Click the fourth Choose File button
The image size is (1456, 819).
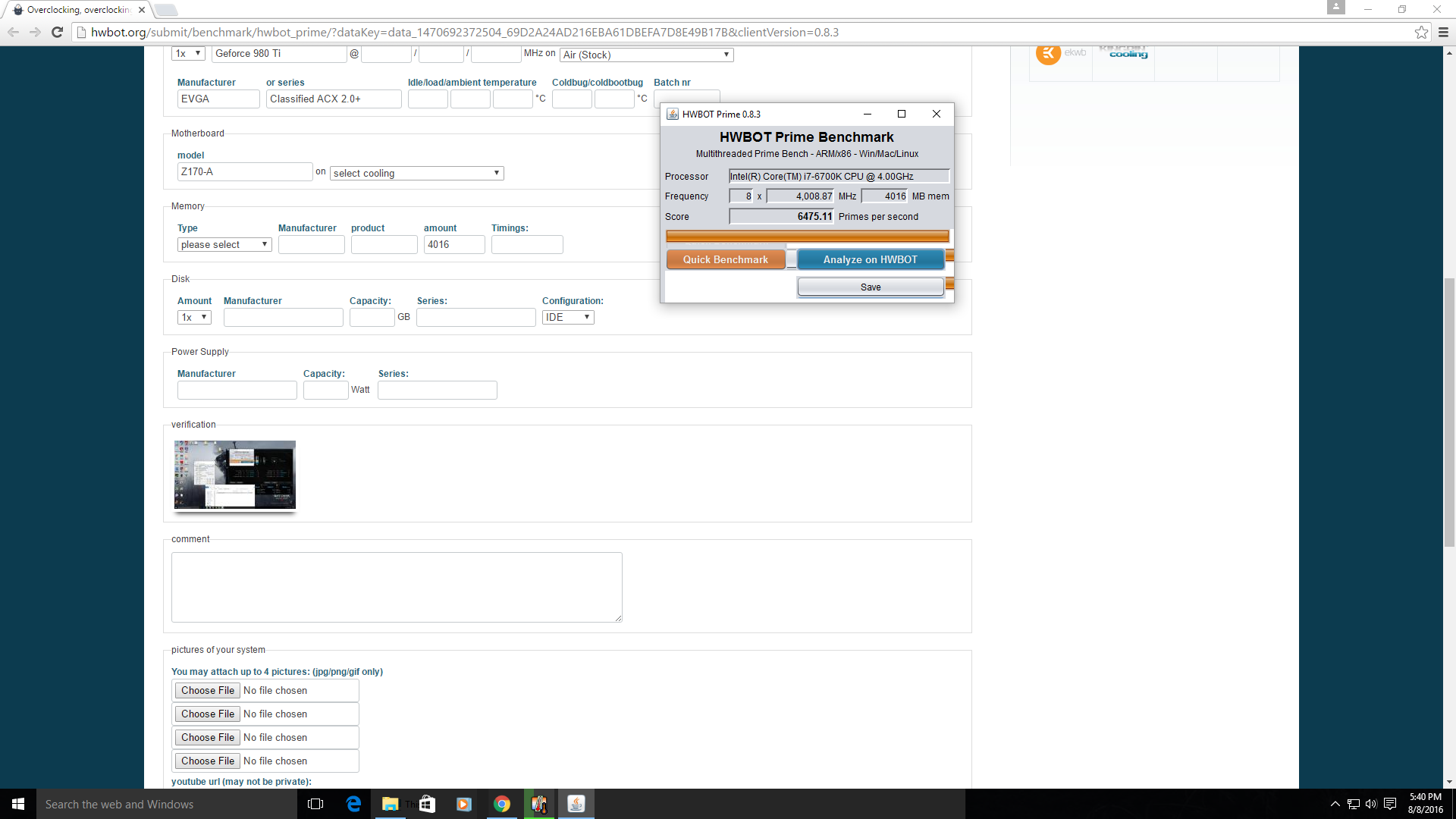(208, 761)
